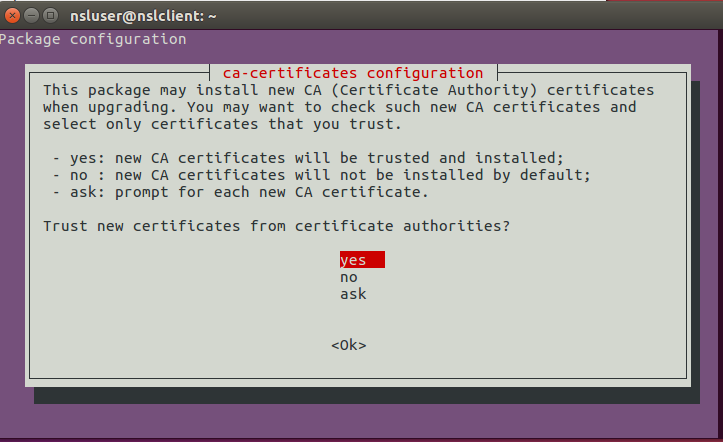
Task: Choose the 'no' option in the list
Action: coord(349,277)
